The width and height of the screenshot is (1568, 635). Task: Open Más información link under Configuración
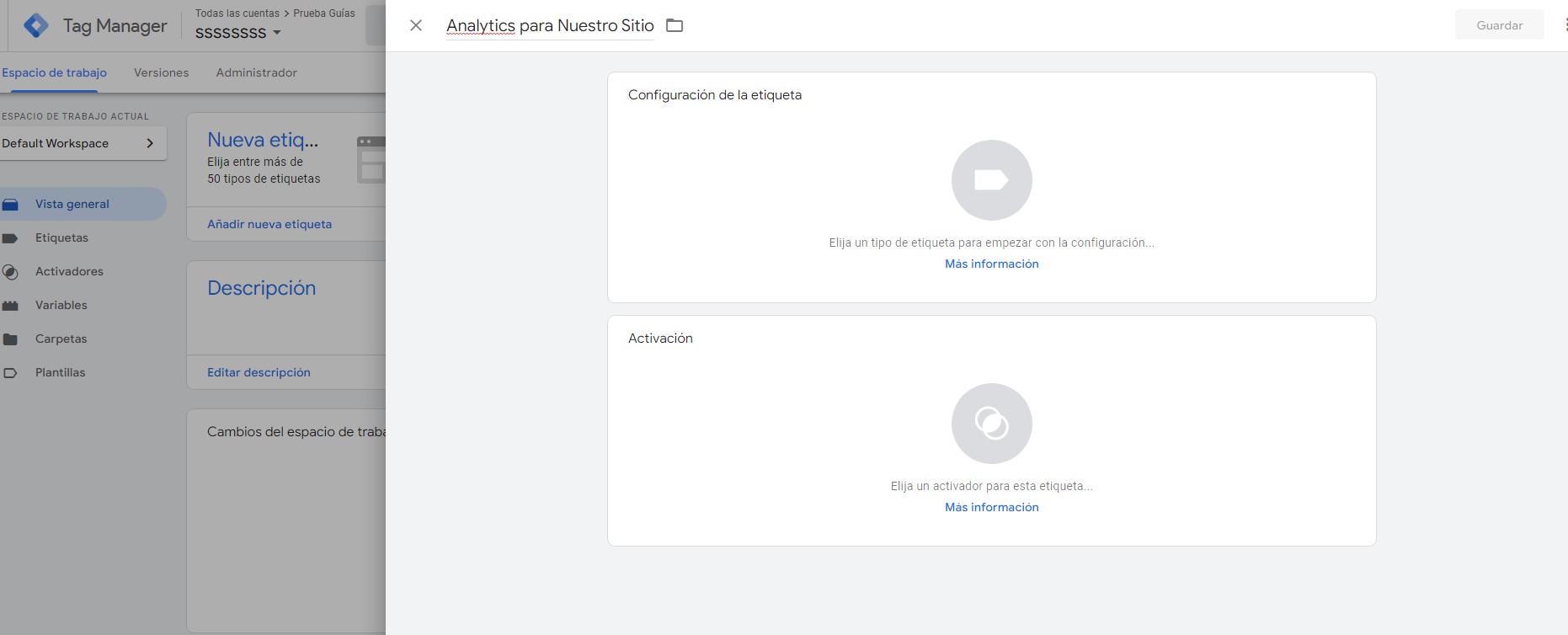point(991,264)
